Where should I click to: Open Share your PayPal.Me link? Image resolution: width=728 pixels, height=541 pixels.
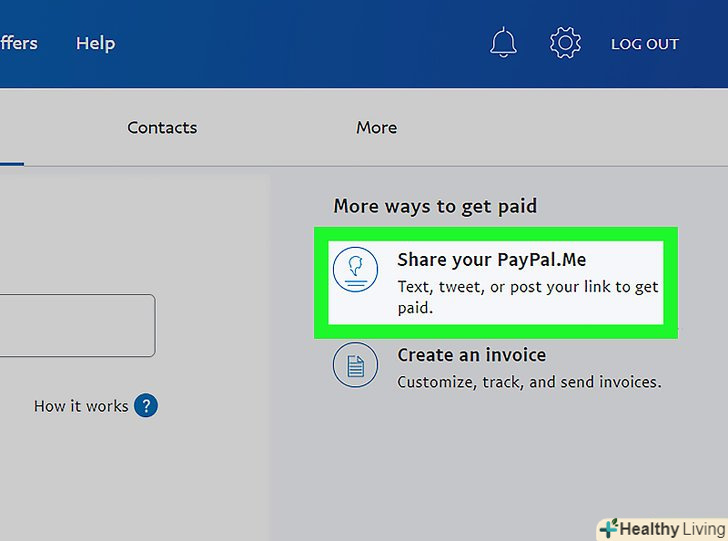click(492, 260)
